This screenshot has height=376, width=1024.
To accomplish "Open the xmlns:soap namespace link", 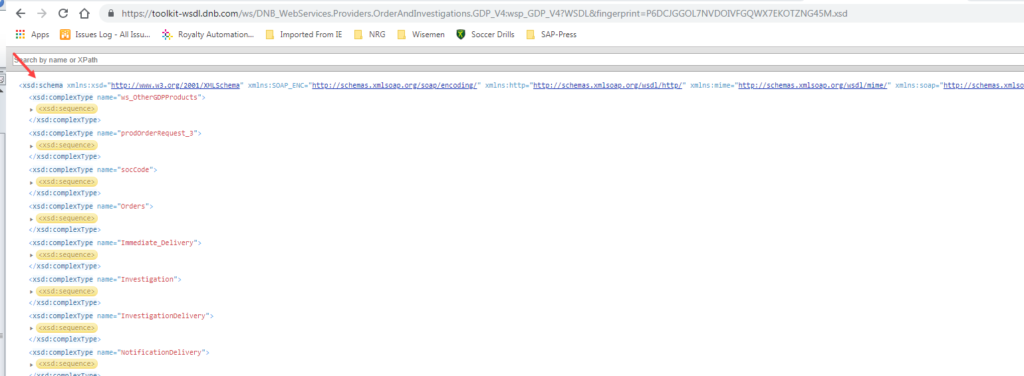I will [x=984, y=86].
